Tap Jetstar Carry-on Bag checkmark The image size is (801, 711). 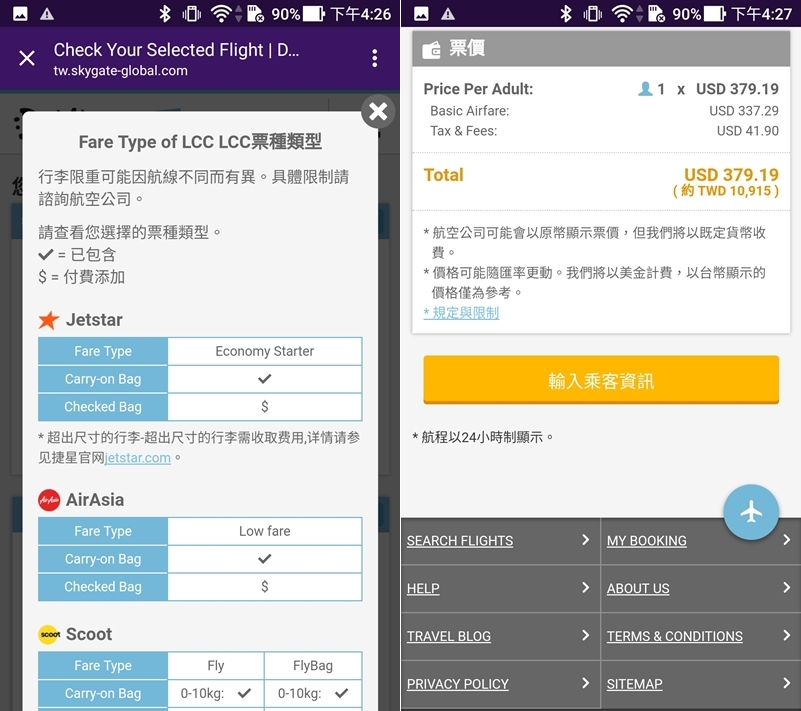point(265,379)
